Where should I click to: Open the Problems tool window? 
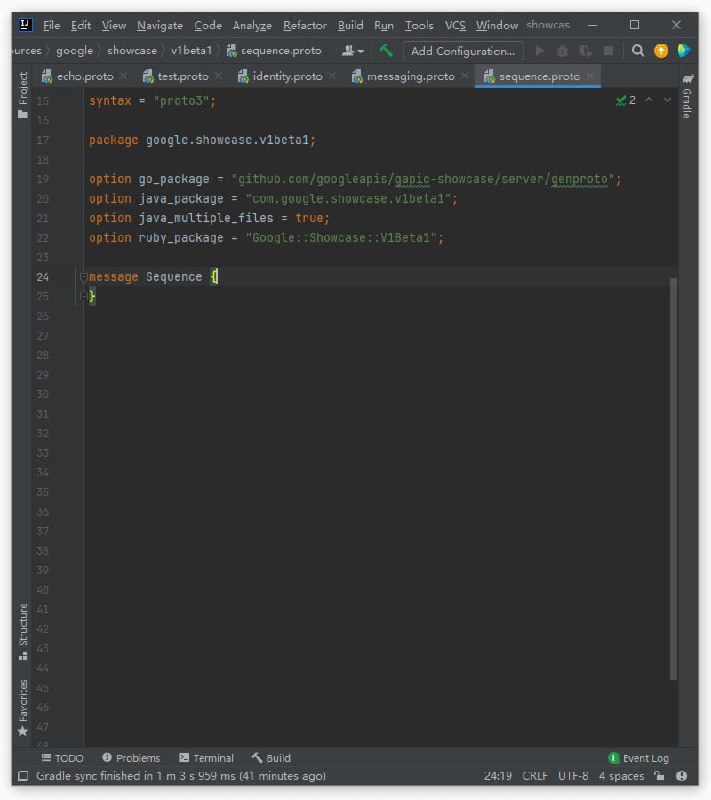point(131,758)
